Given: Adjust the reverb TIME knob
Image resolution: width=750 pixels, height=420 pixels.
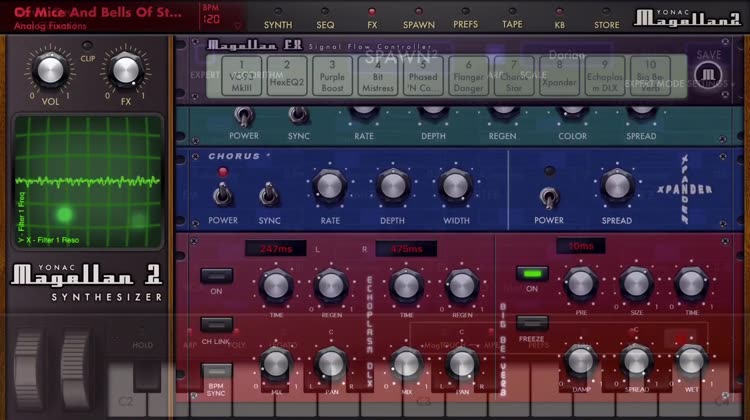Looking at the screenshot, I should coord(691,284).
